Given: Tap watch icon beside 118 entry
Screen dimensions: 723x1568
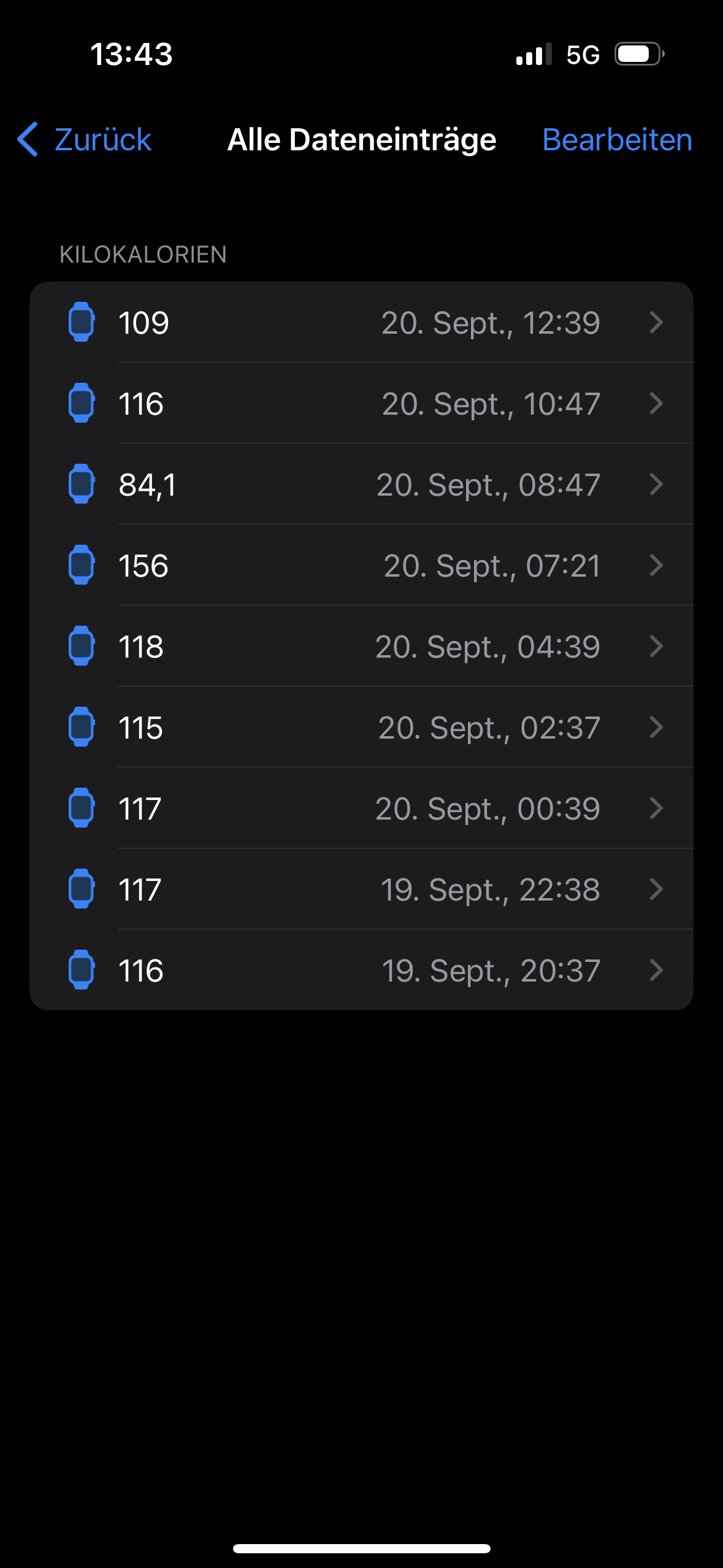Looking at the screenshot, I should (81, 646).
